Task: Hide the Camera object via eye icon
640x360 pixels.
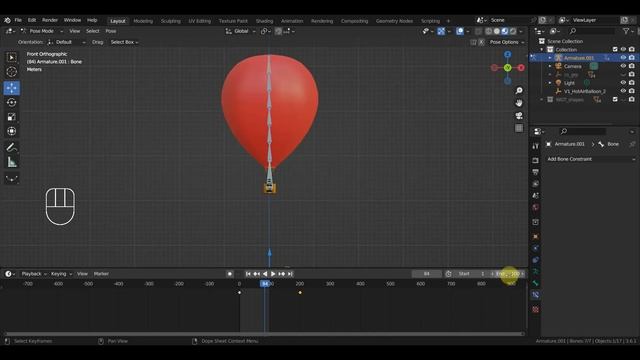Action: pos(623,66)
